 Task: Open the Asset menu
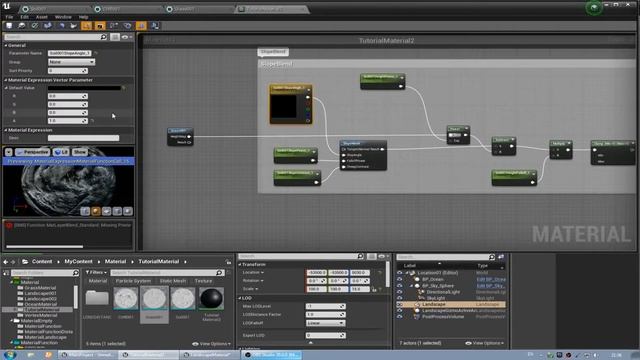pos(42,17)
